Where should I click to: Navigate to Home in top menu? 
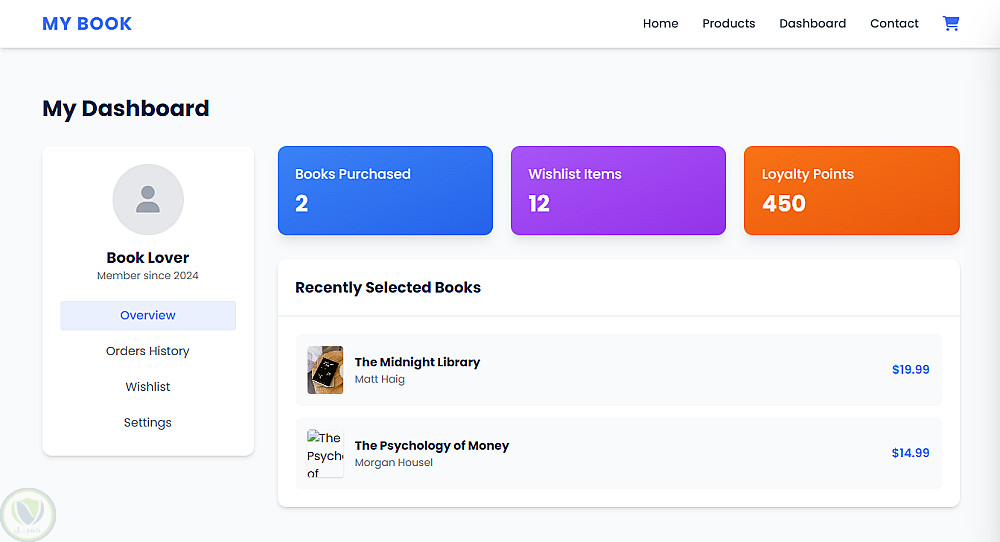(660, 24)
